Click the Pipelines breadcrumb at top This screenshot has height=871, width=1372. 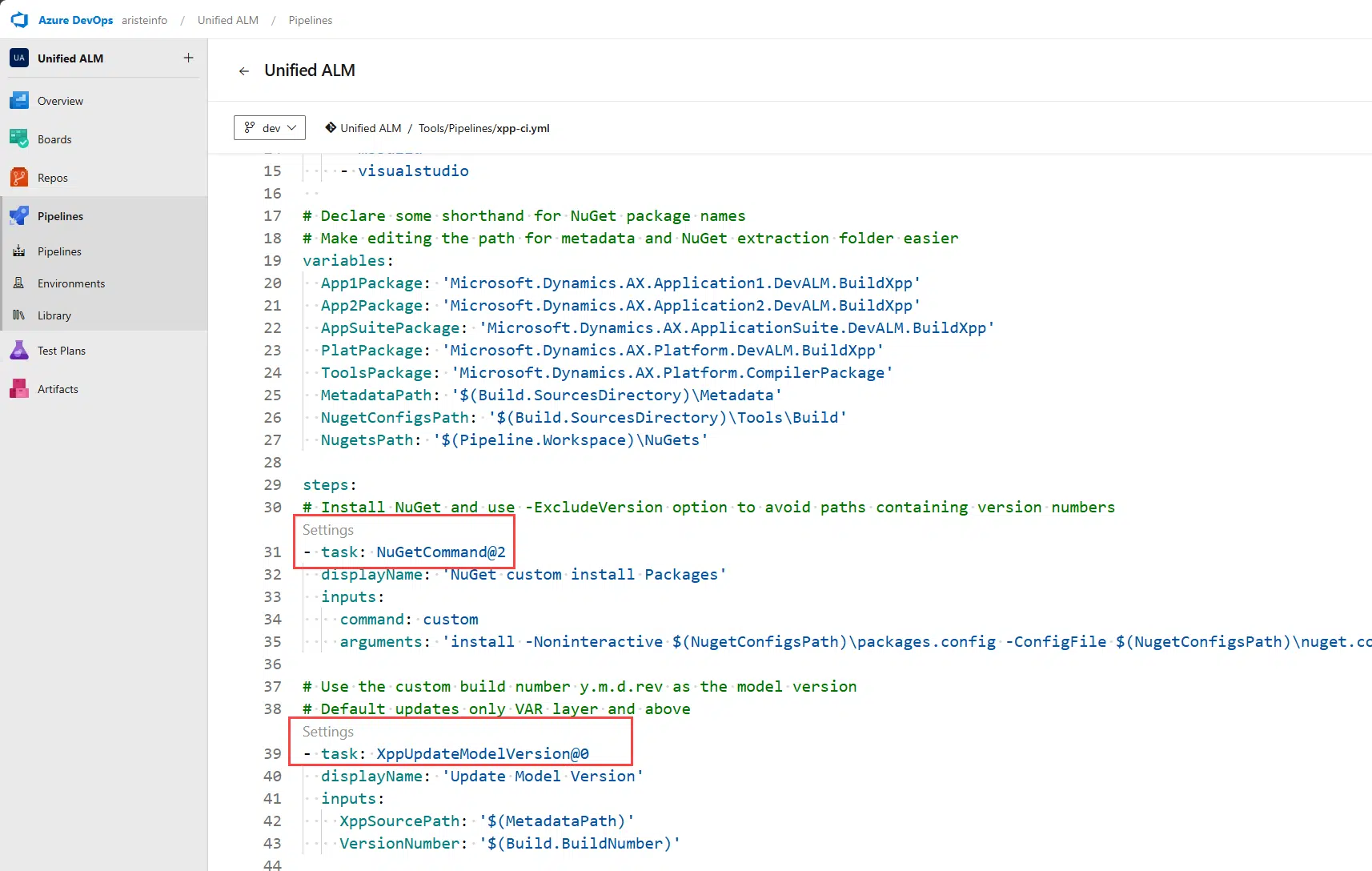tap(311, 20)
